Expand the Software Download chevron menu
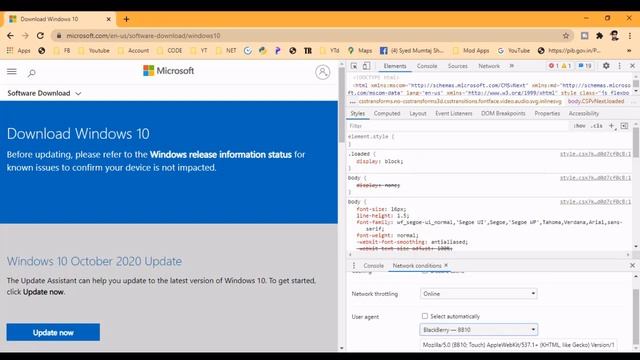Screen dimensions: 640x360 [78, 93]
